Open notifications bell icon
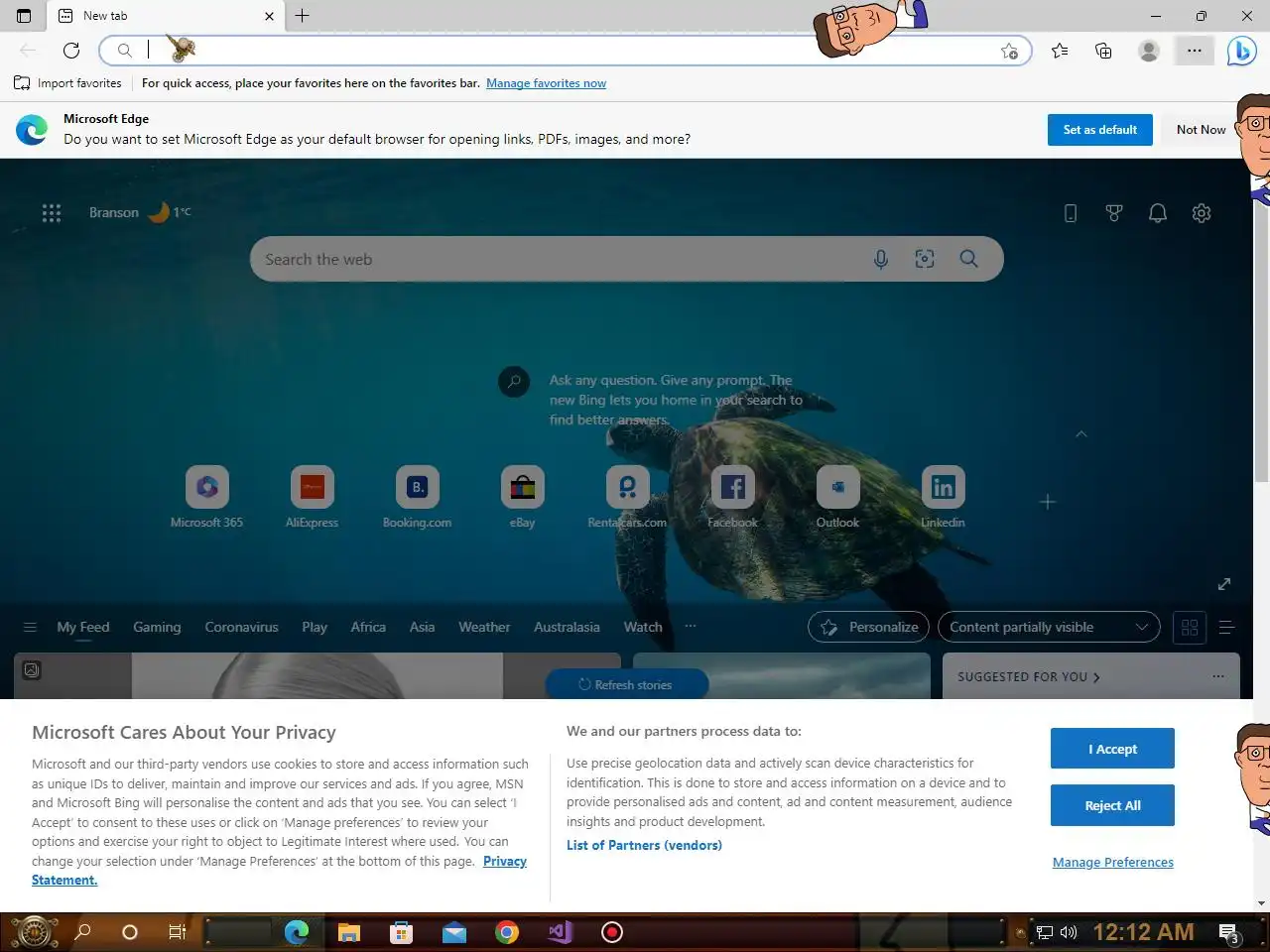Screen dimensions: 1270x952 pos(1158,212)
